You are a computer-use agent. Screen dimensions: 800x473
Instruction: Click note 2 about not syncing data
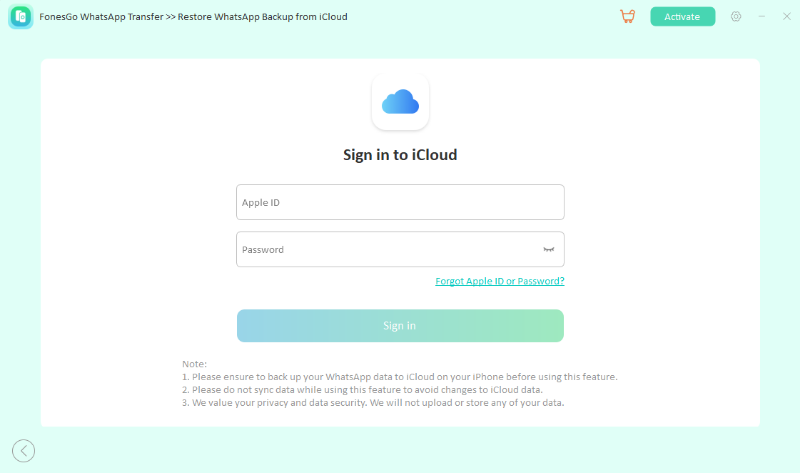(362, 390)
